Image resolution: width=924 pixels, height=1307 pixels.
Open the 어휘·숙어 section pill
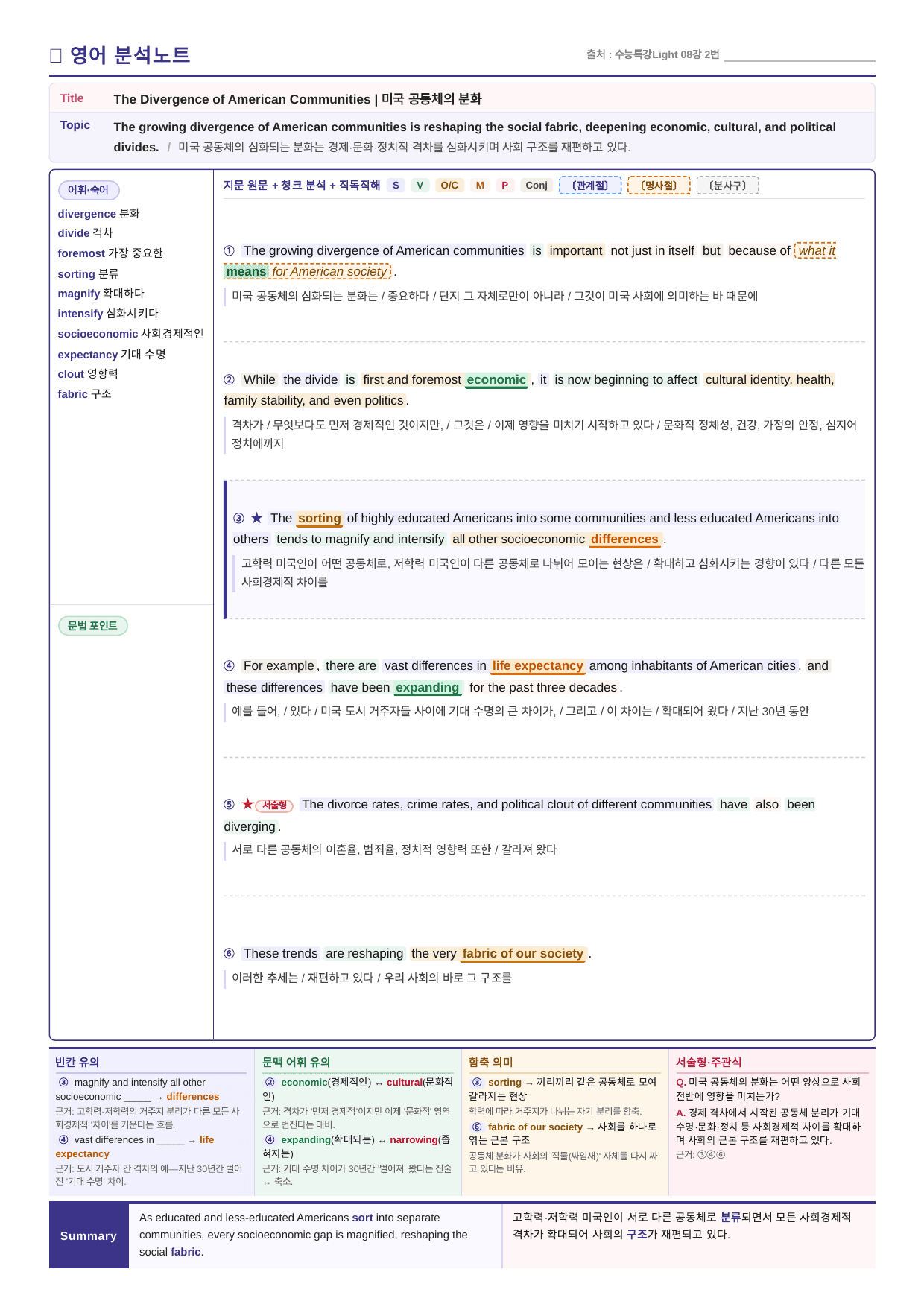(x=89, y=190)
